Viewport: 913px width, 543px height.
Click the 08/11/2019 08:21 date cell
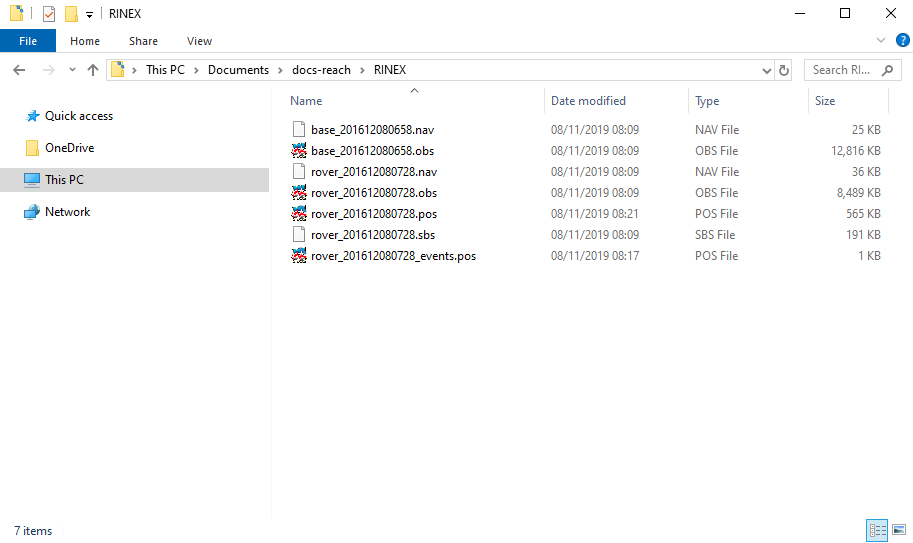594,214
